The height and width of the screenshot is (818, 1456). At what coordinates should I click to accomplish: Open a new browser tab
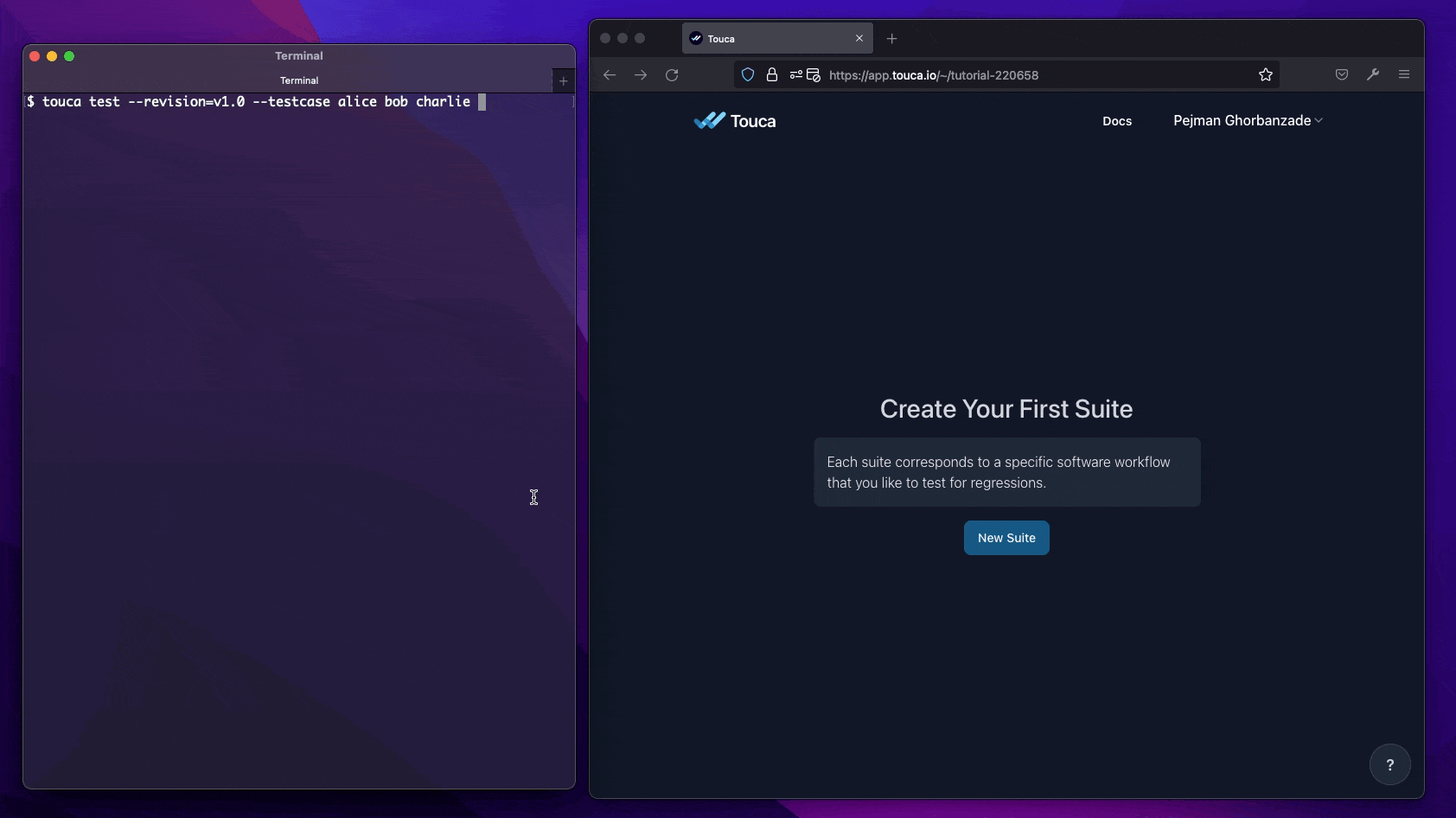pos(891,39)
